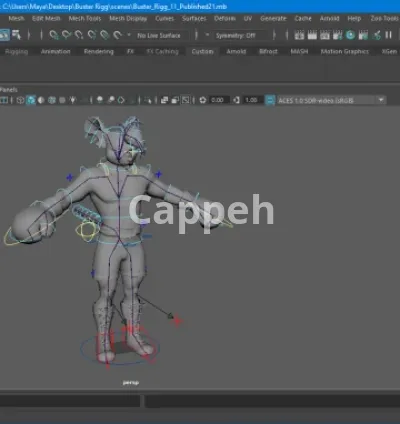400x424 pixels.
Task: Open the Cache menu
Action: pos(303,19)
